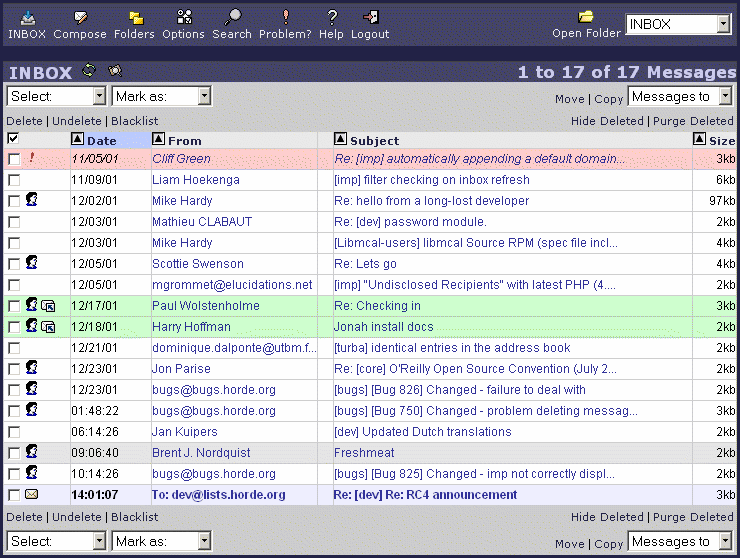The height and width of the screenshot is (558, 740).
Task: Click the top Hide Deleted link
Action: pyautogui.click(x=607, y=121)
